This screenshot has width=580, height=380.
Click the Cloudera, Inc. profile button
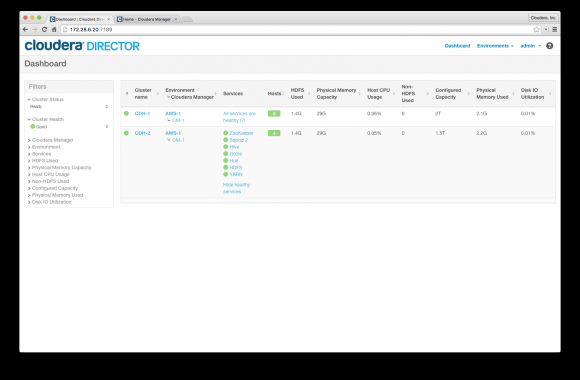click(x=543, y=18)
